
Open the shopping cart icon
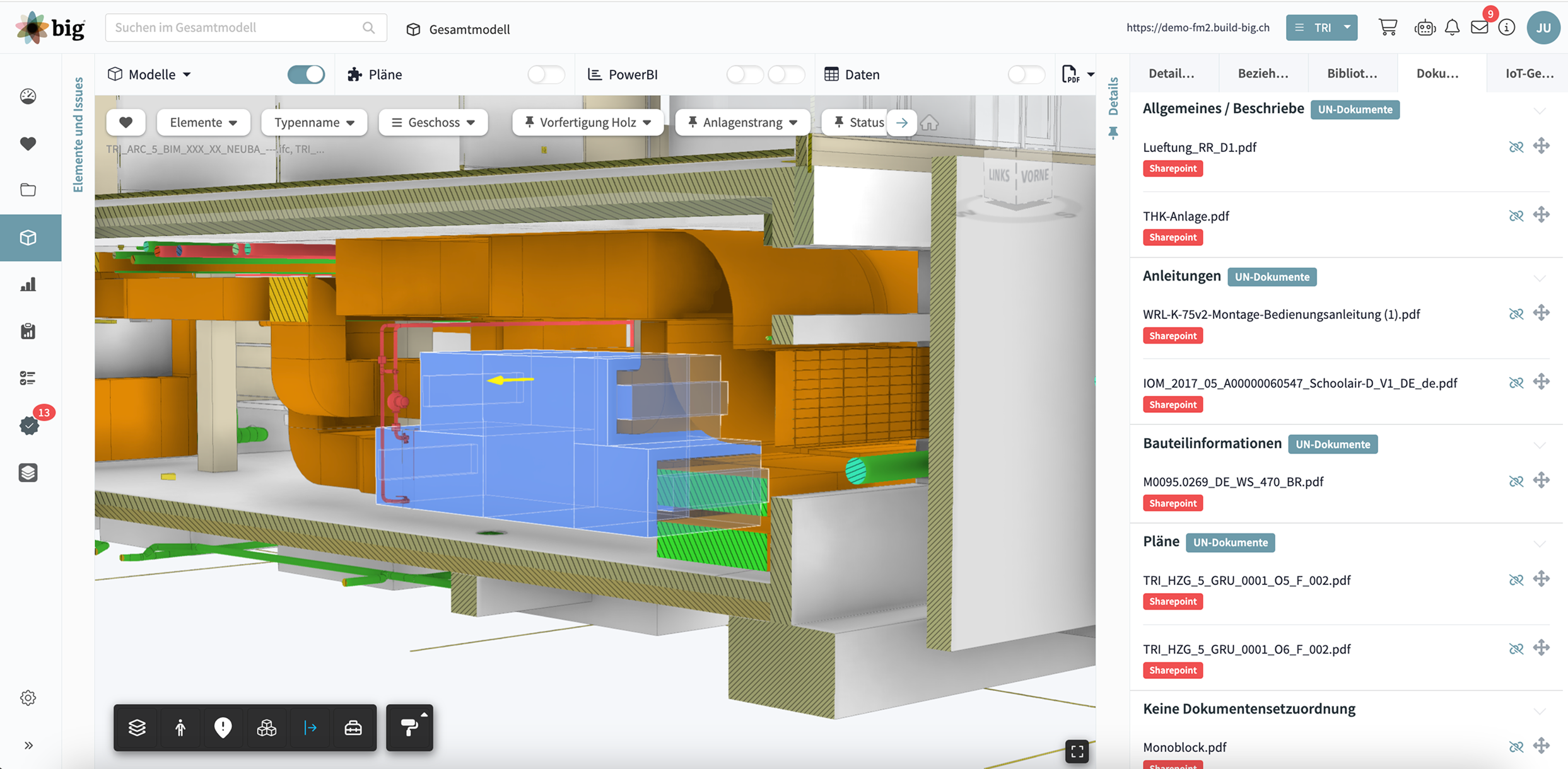(1388, 27)
